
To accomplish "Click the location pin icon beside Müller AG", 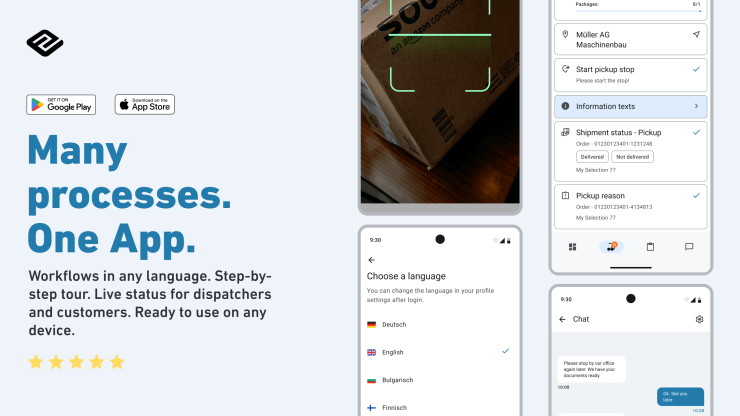I will [x=565, y=34].
